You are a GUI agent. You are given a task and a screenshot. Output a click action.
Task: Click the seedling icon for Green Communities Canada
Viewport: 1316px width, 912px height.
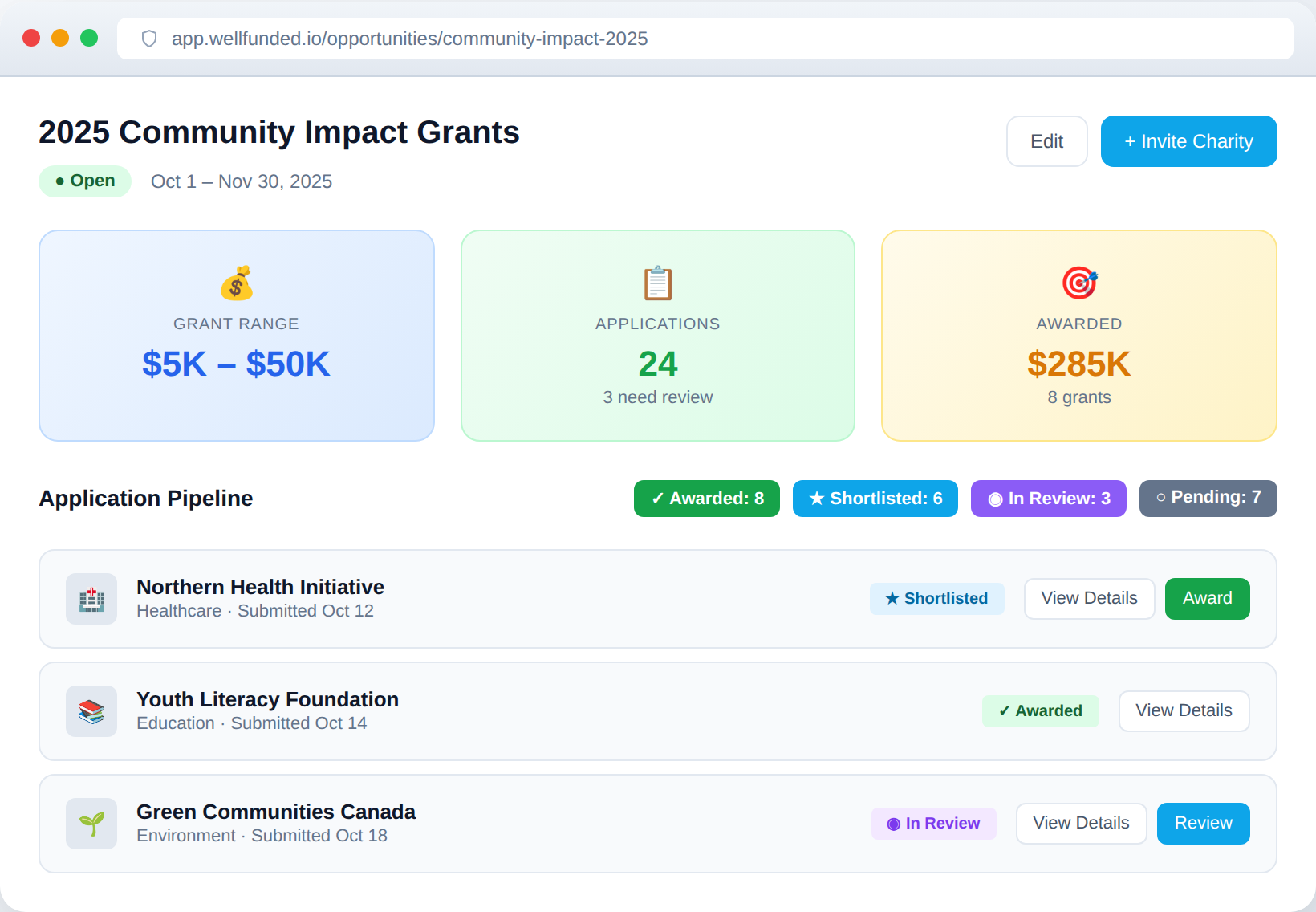[x=91, y=823]
